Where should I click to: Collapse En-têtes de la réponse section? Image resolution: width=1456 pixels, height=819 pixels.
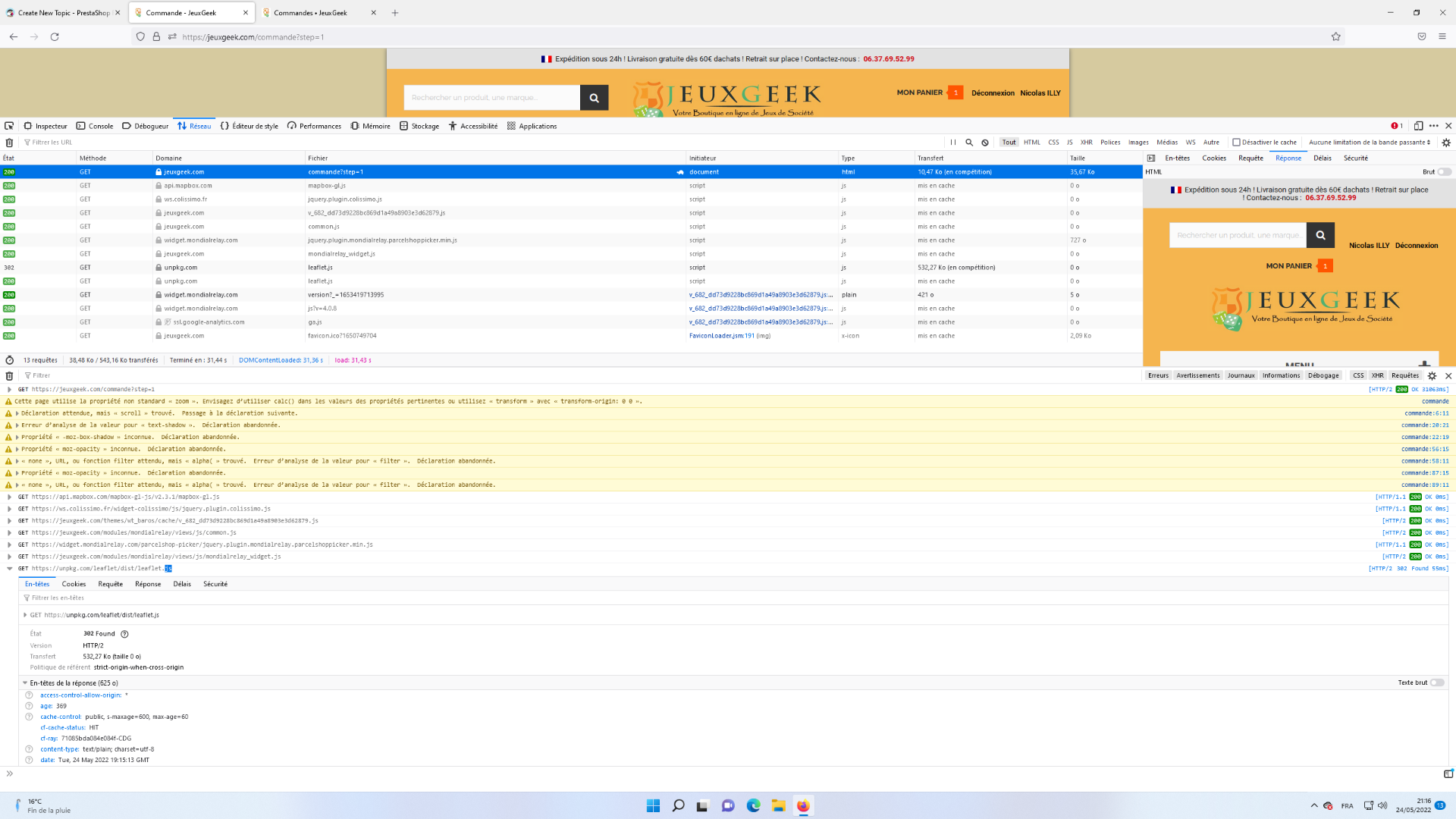point(25,683)
